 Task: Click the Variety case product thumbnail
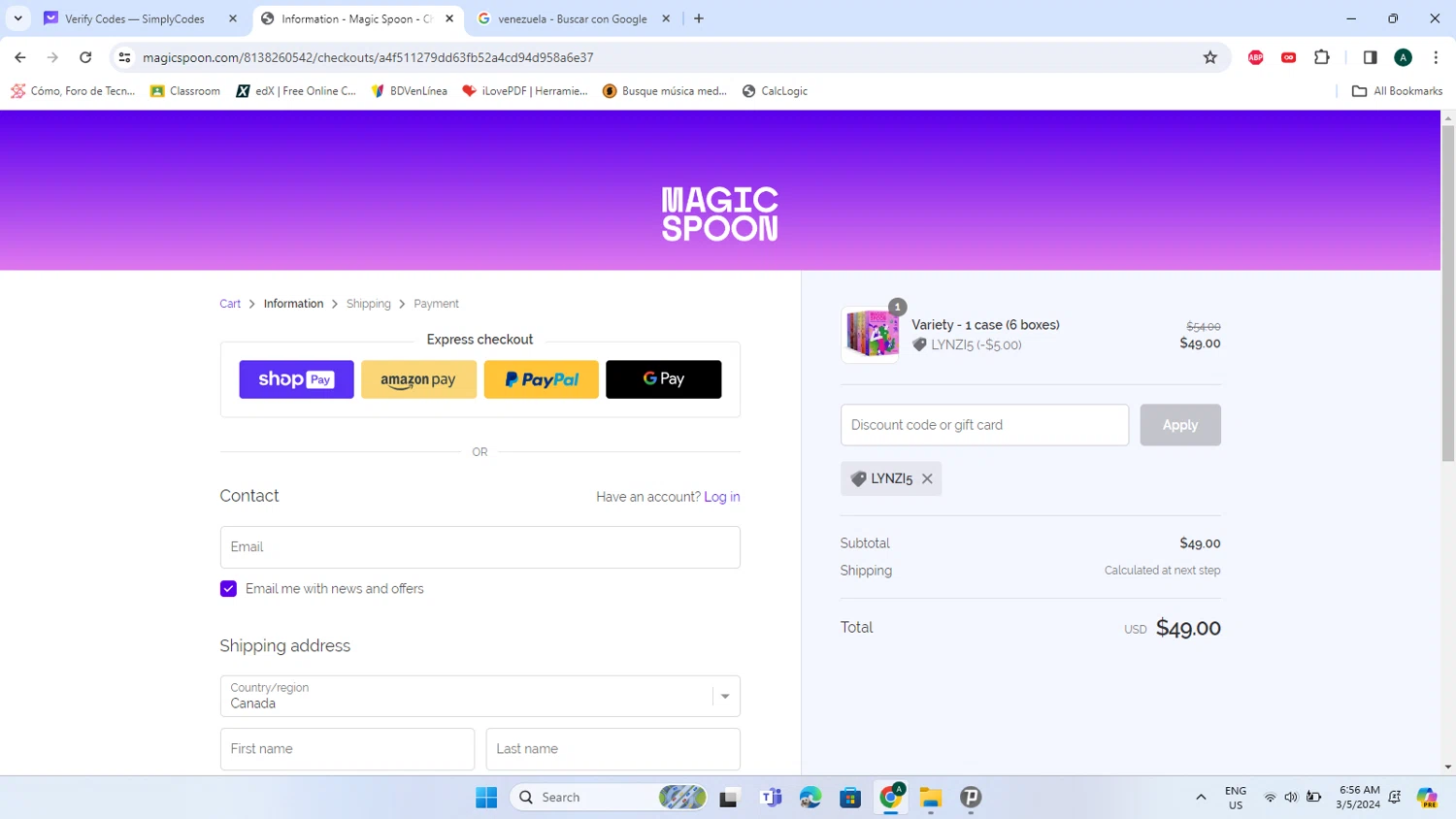point(871,335)
